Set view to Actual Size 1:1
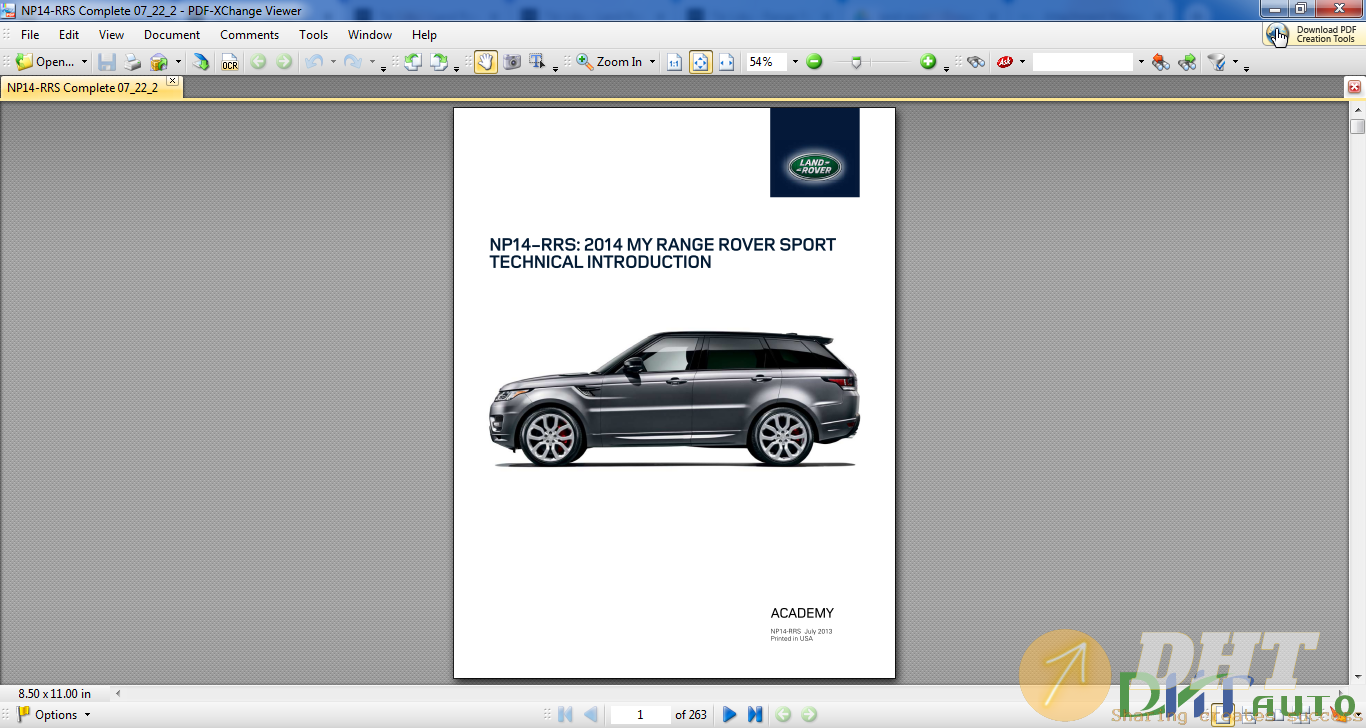 (674, 62)
